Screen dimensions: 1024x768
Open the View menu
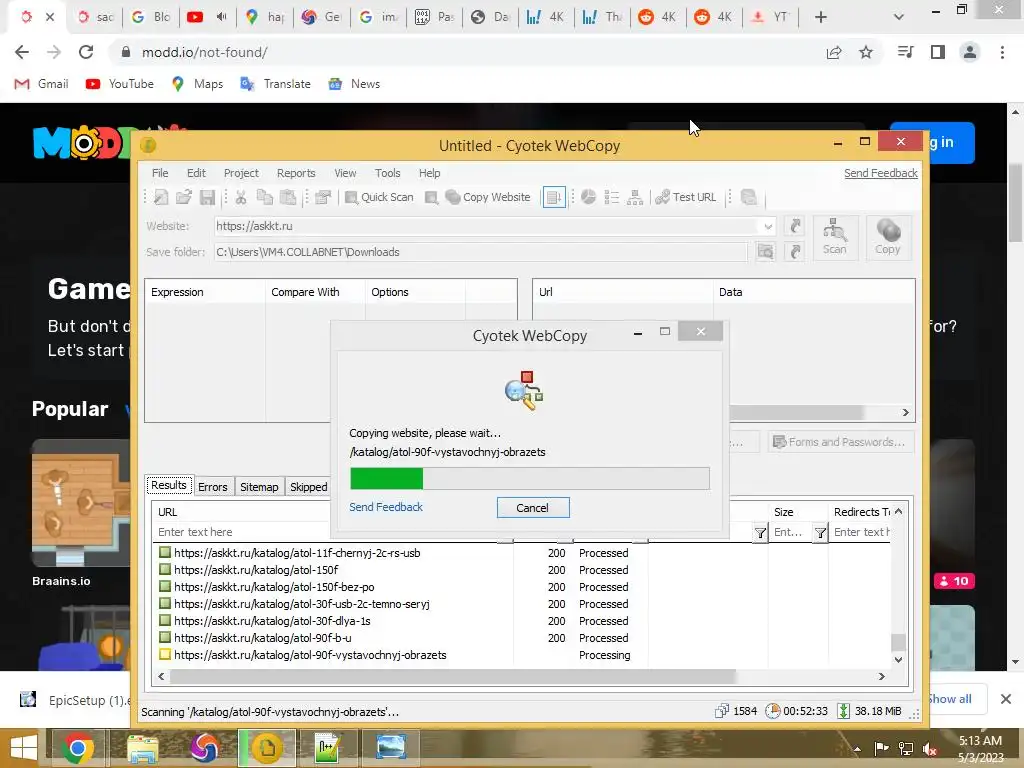[345, 173]
